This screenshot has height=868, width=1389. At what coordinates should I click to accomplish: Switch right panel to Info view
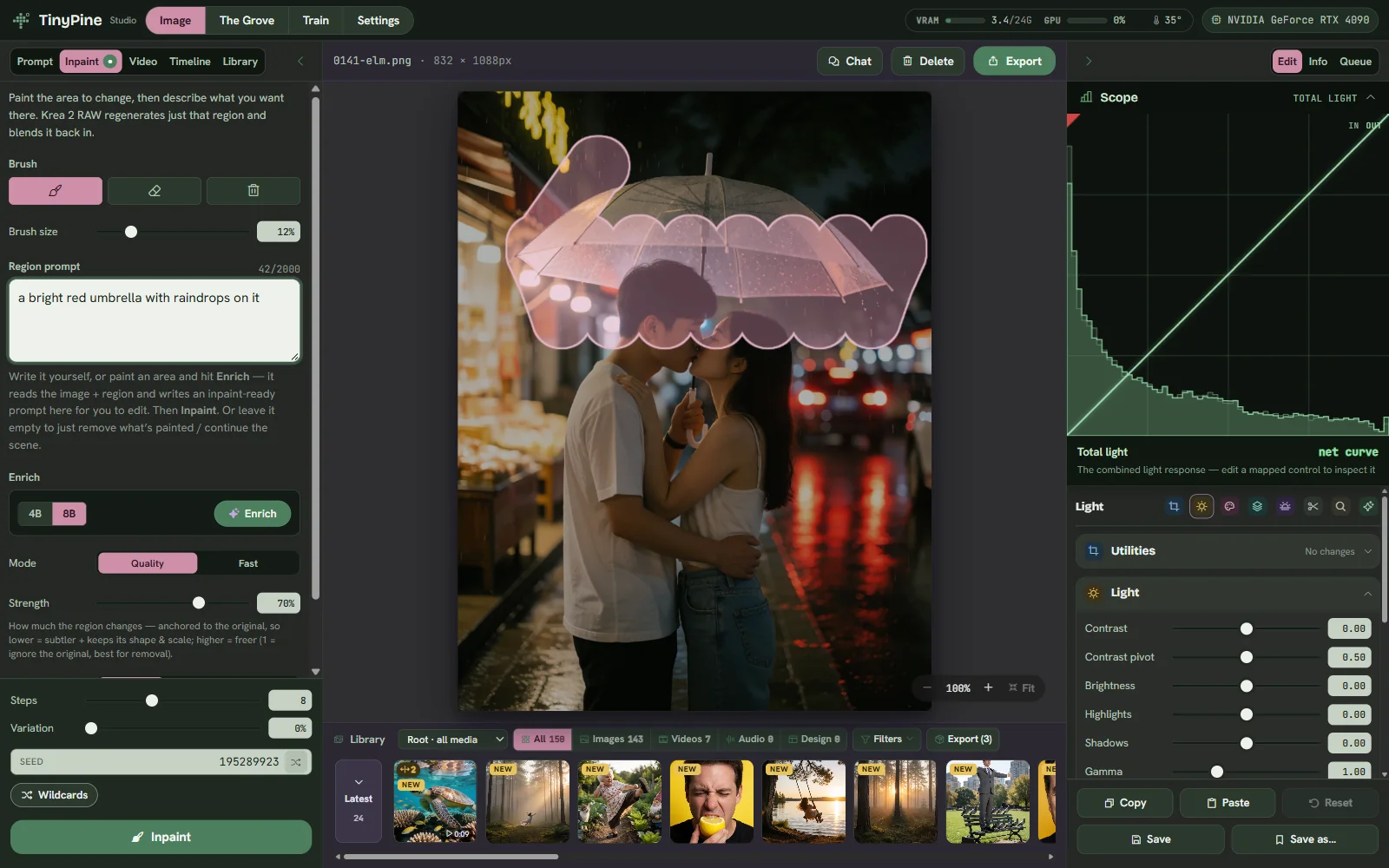click(x=1318, y=62)
